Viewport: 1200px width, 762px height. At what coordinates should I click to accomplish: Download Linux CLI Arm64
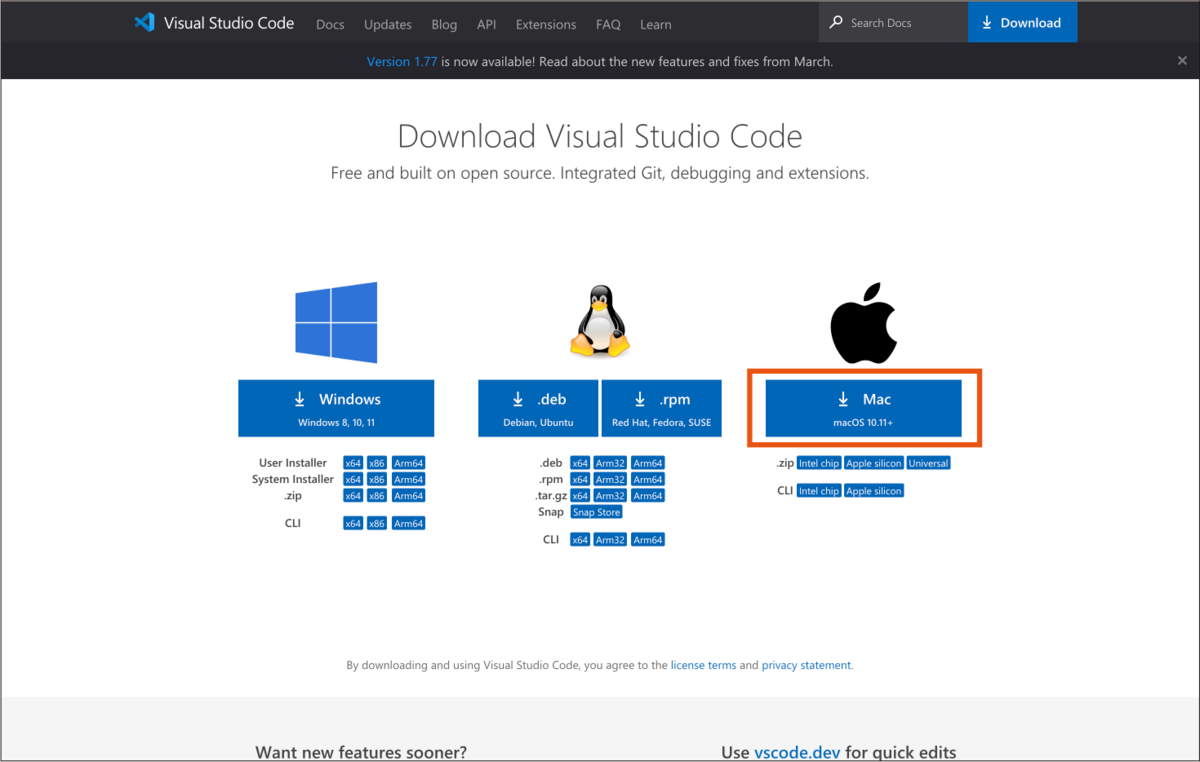pos(648,540)
